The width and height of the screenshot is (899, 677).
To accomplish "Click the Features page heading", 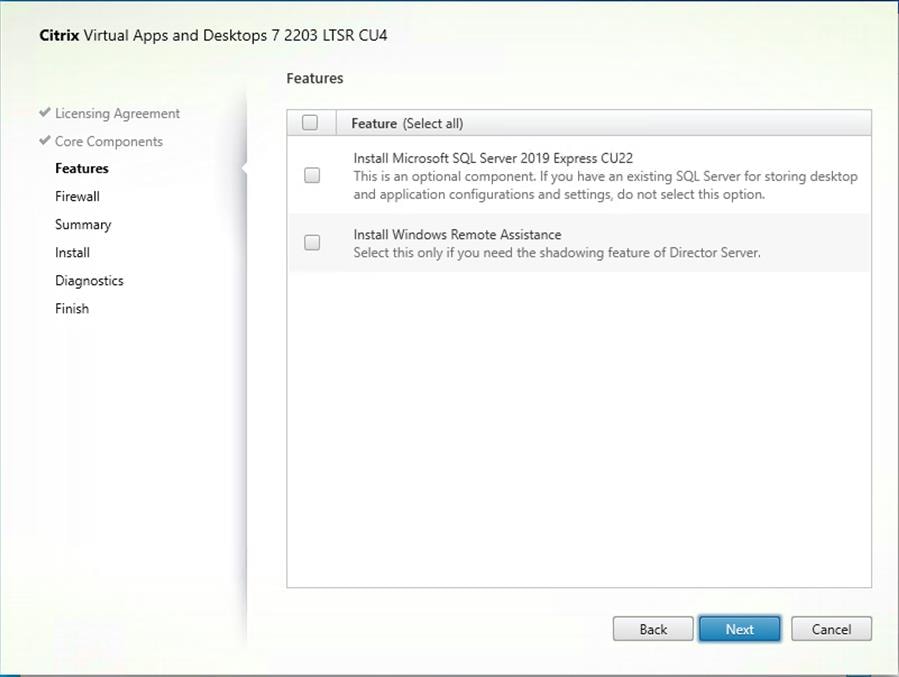I will [314, 78].
